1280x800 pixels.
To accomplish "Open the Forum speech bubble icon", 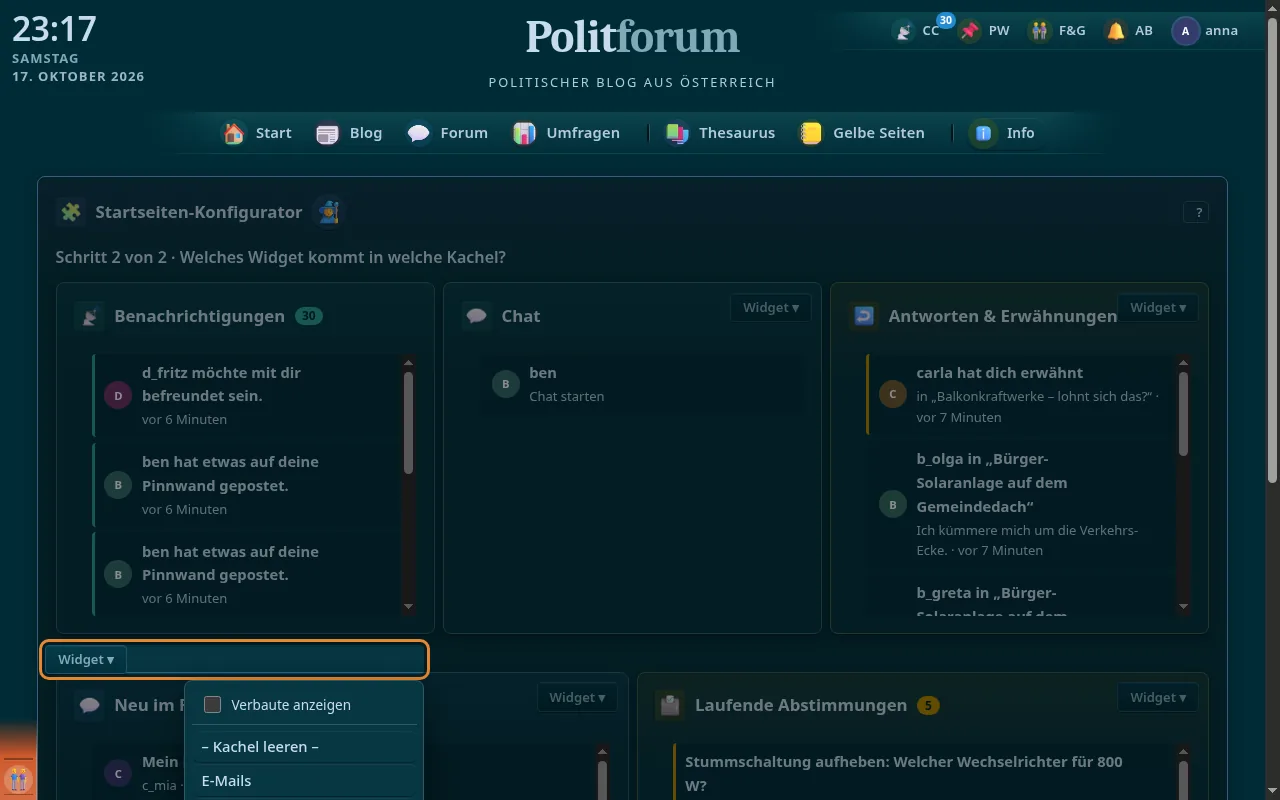I will coord(419,133).
